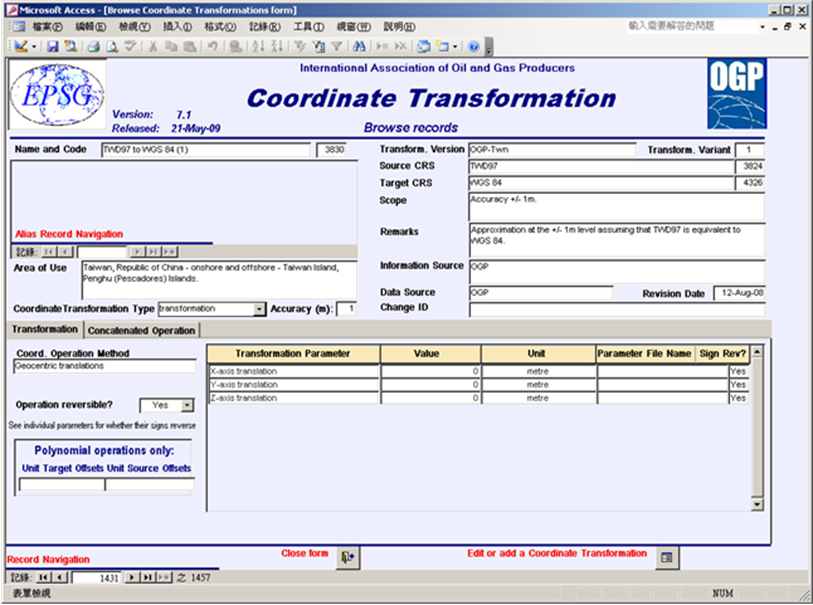
Task: Run the Spelling check toolbar icon
Action: pyautogui.click(x=130, y=47)
